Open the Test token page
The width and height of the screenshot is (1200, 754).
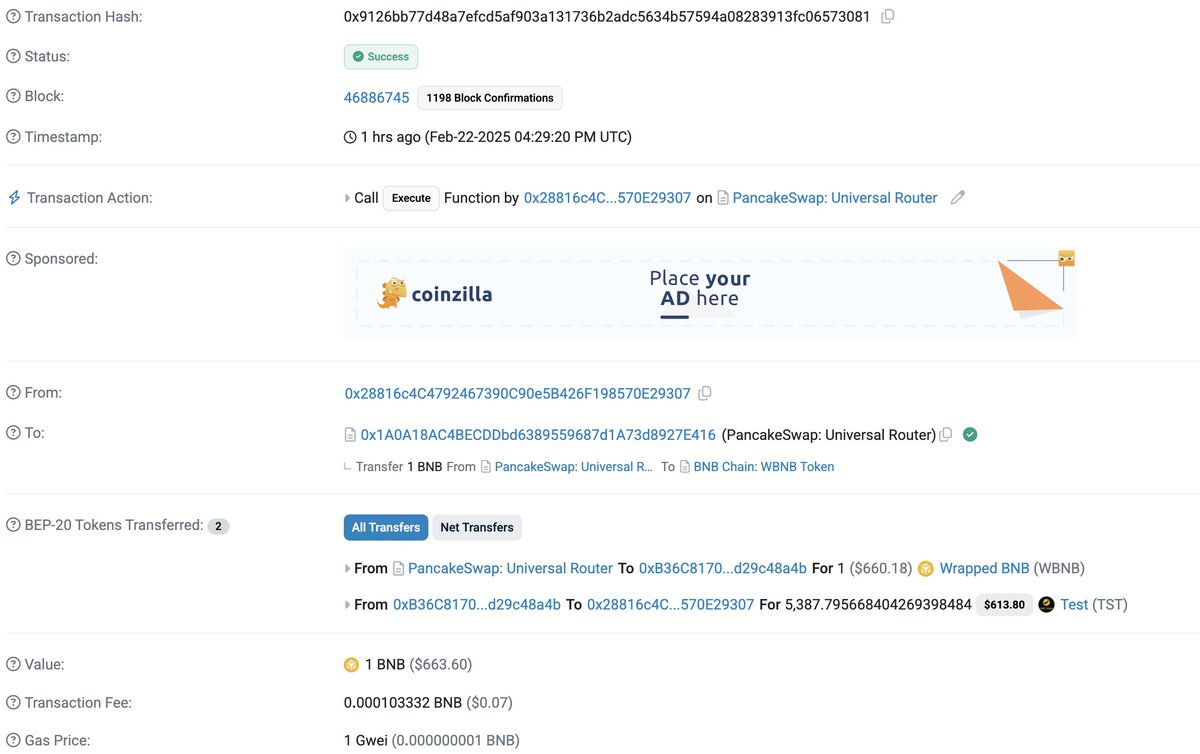1074,604
